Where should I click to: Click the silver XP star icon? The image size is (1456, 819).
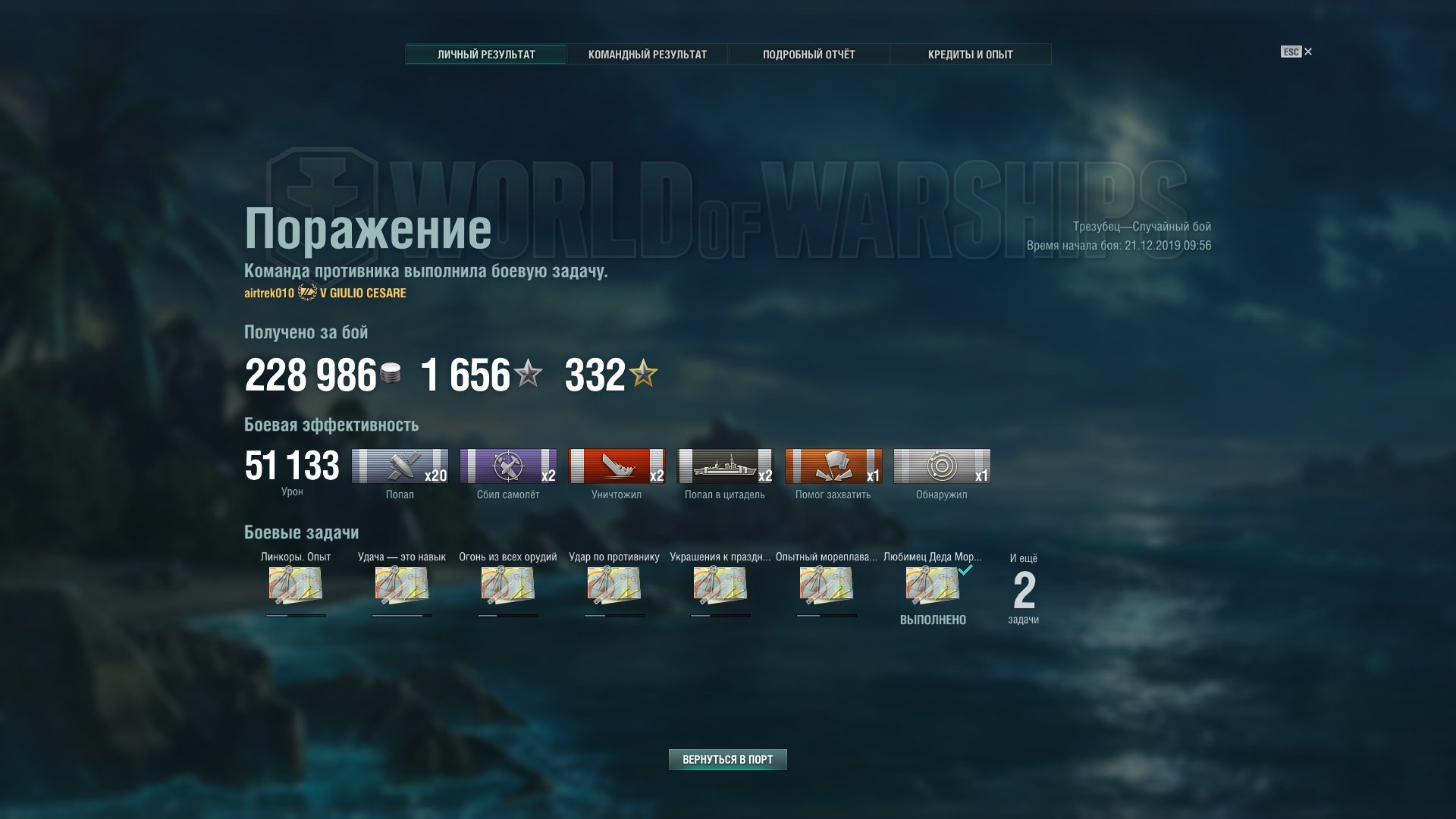coord(528,373)
